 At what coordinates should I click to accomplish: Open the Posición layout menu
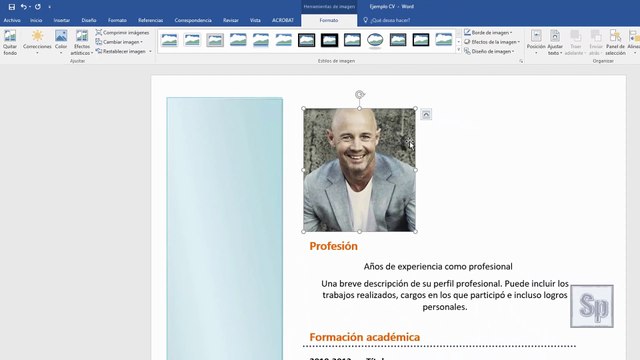coord(536,42)
